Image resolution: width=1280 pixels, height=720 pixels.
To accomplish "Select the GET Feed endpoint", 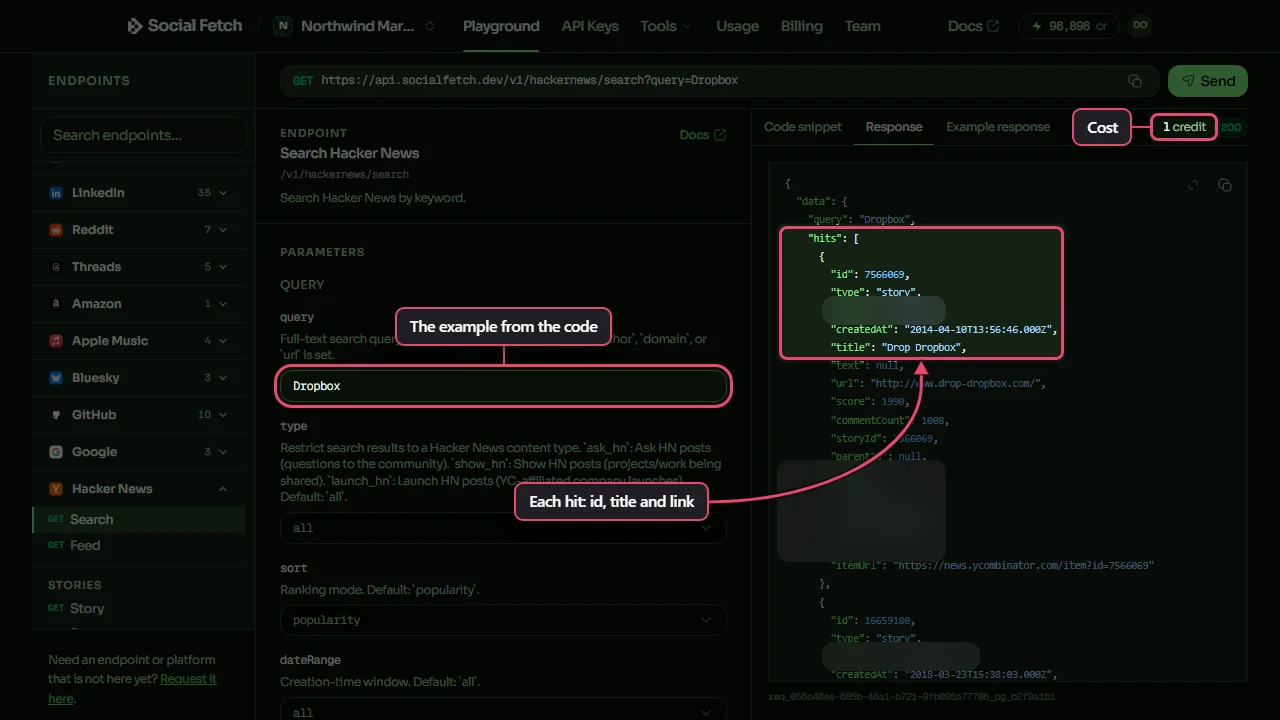I will point(139,546).
